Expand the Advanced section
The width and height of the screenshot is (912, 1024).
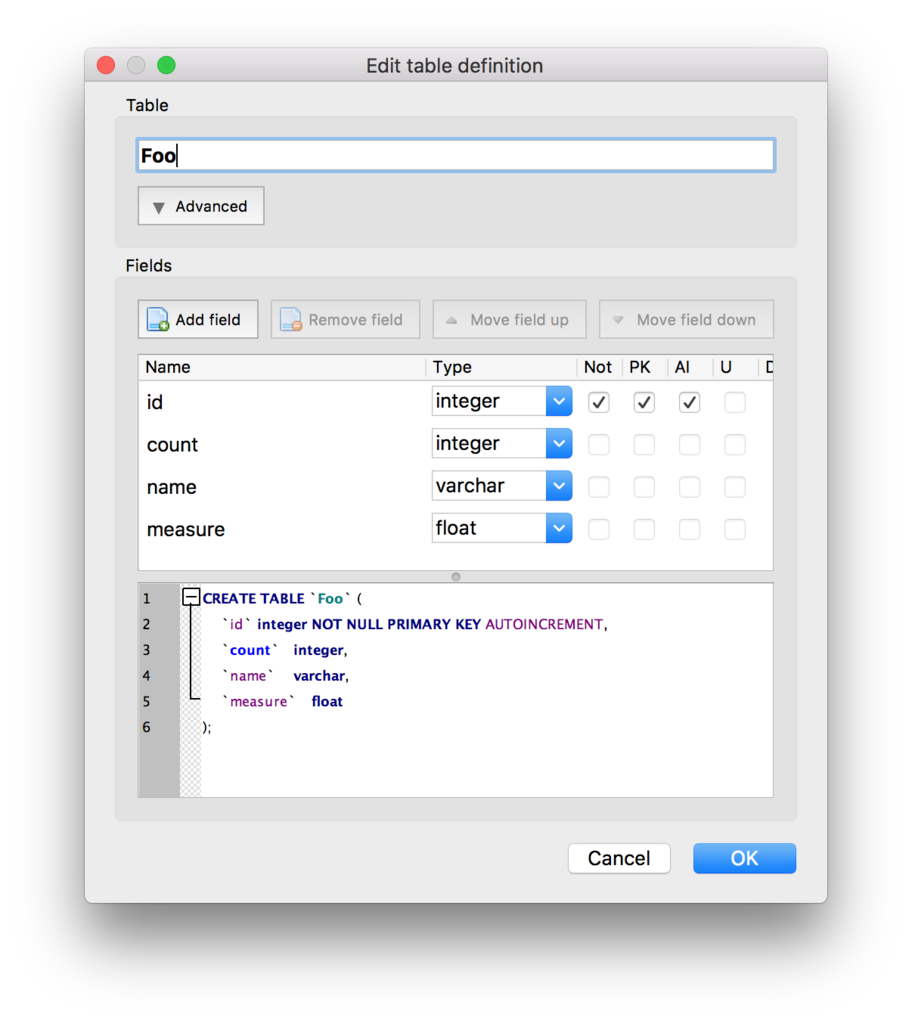click(x=201, y=206)
